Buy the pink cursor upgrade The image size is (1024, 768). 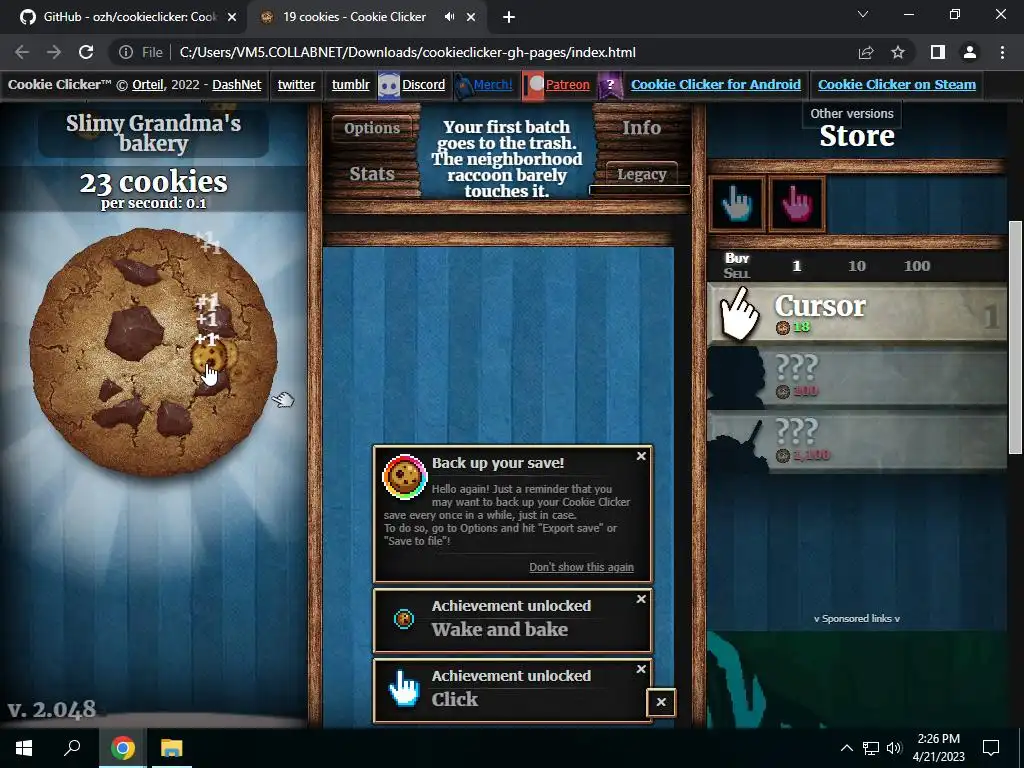tap(797, 204)
